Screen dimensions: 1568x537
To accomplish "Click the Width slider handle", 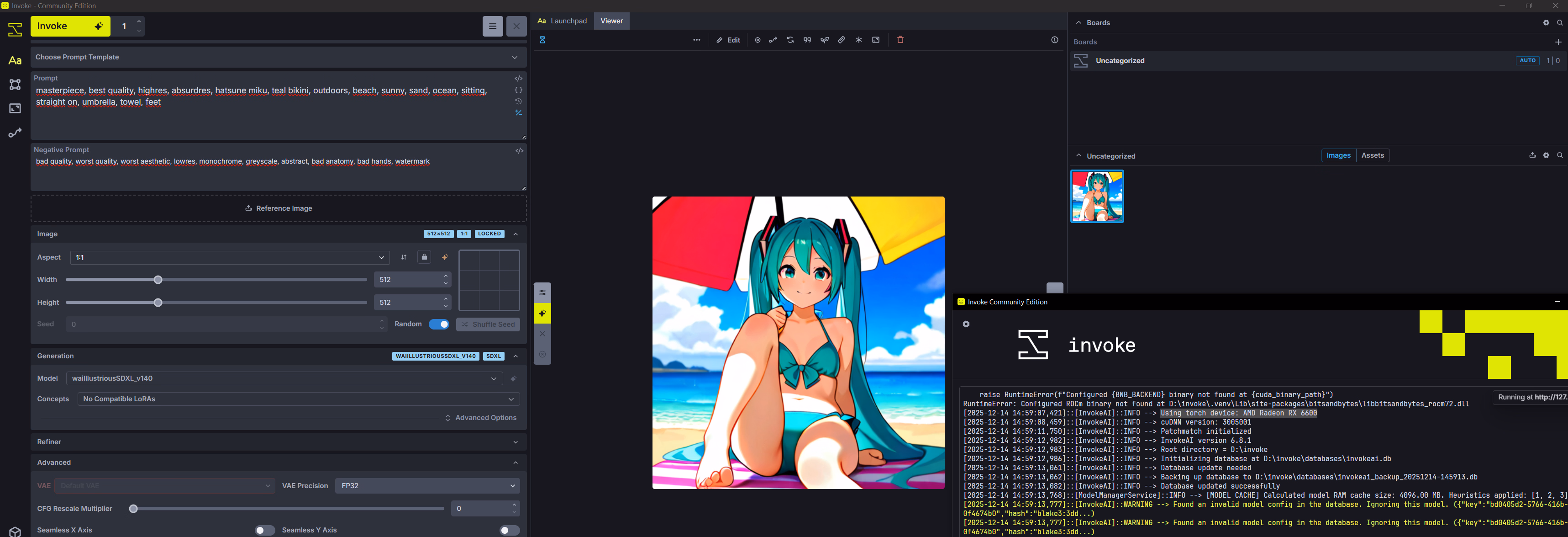I will pos(158,280).
